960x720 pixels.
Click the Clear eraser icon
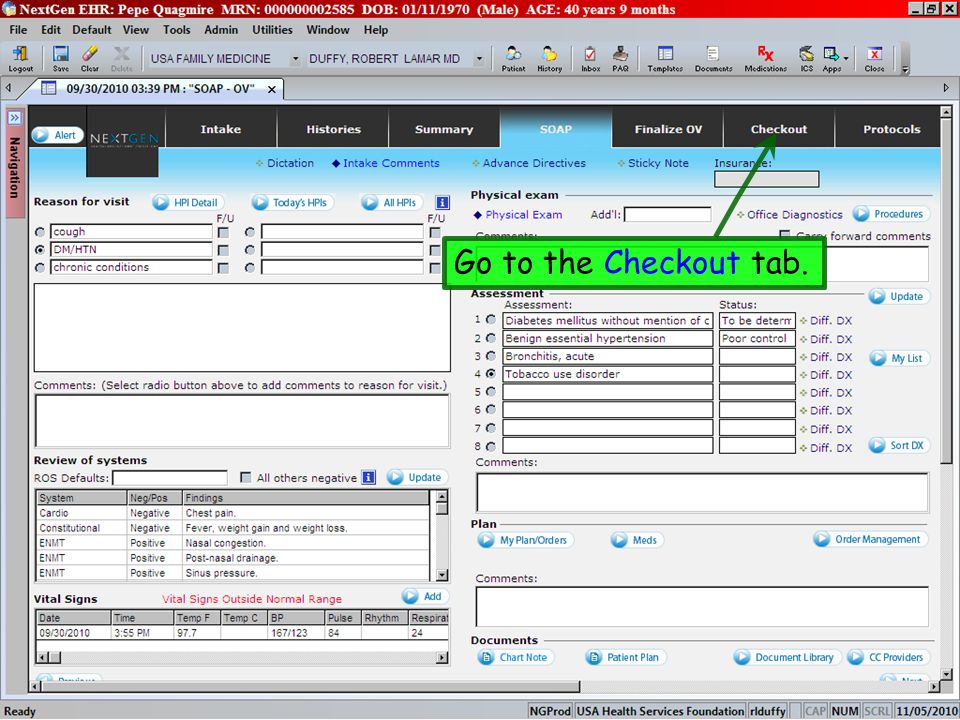tap(89, 59)
